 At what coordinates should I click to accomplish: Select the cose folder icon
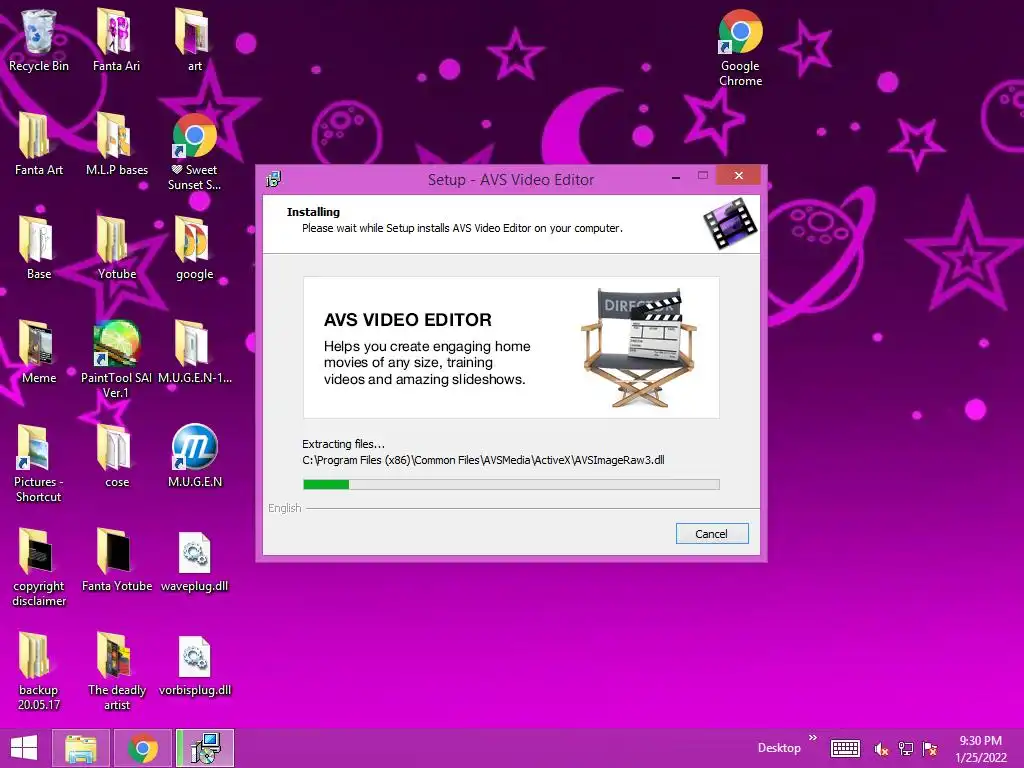tap(116, 456)
